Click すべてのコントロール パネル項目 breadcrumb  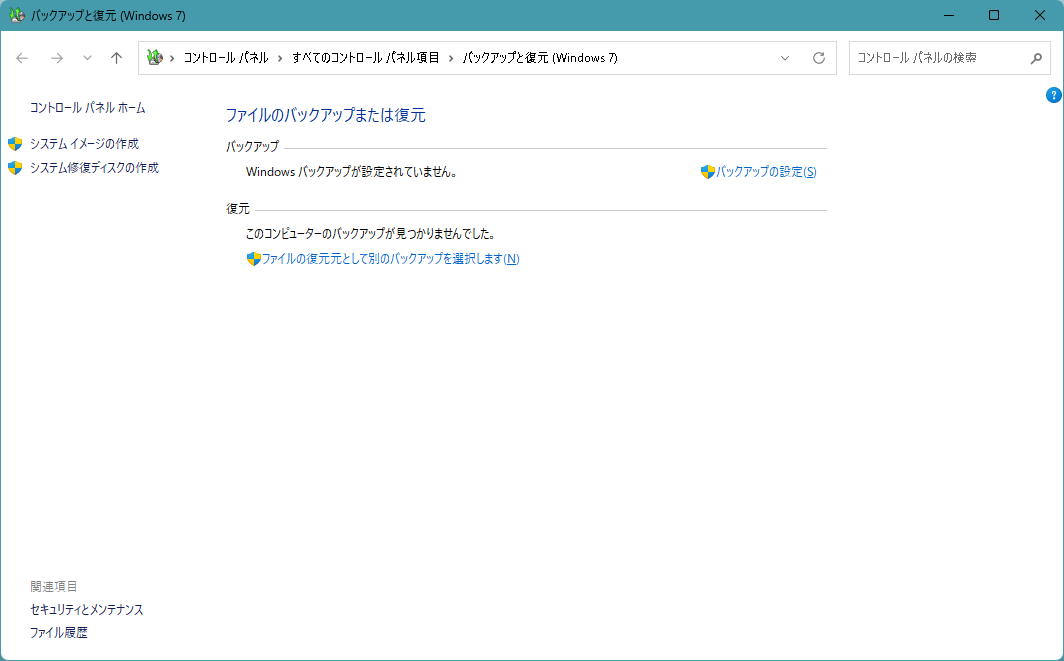pos(366,58)
